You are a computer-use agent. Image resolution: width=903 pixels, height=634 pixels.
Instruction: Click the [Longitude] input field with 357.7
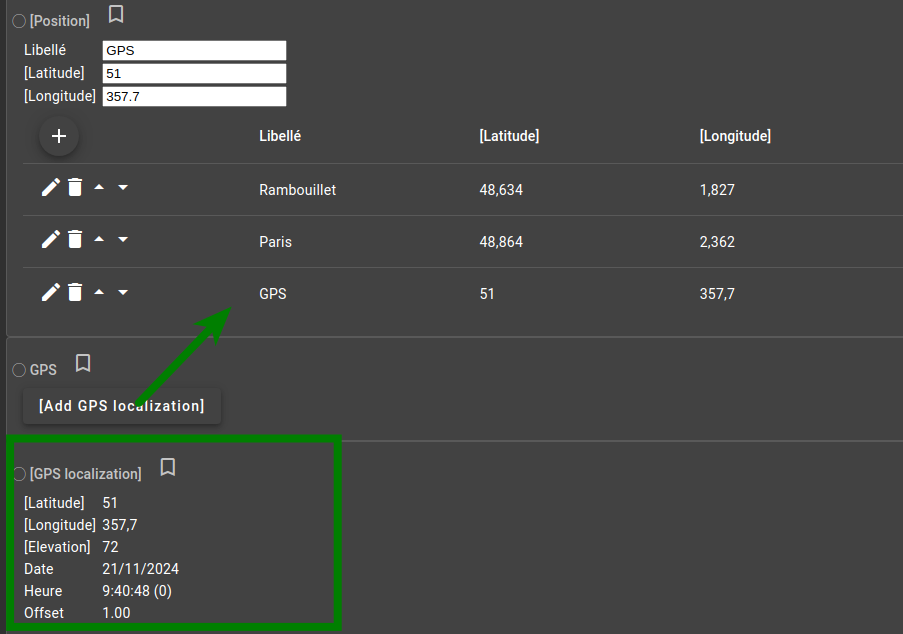tap(194, 96)
